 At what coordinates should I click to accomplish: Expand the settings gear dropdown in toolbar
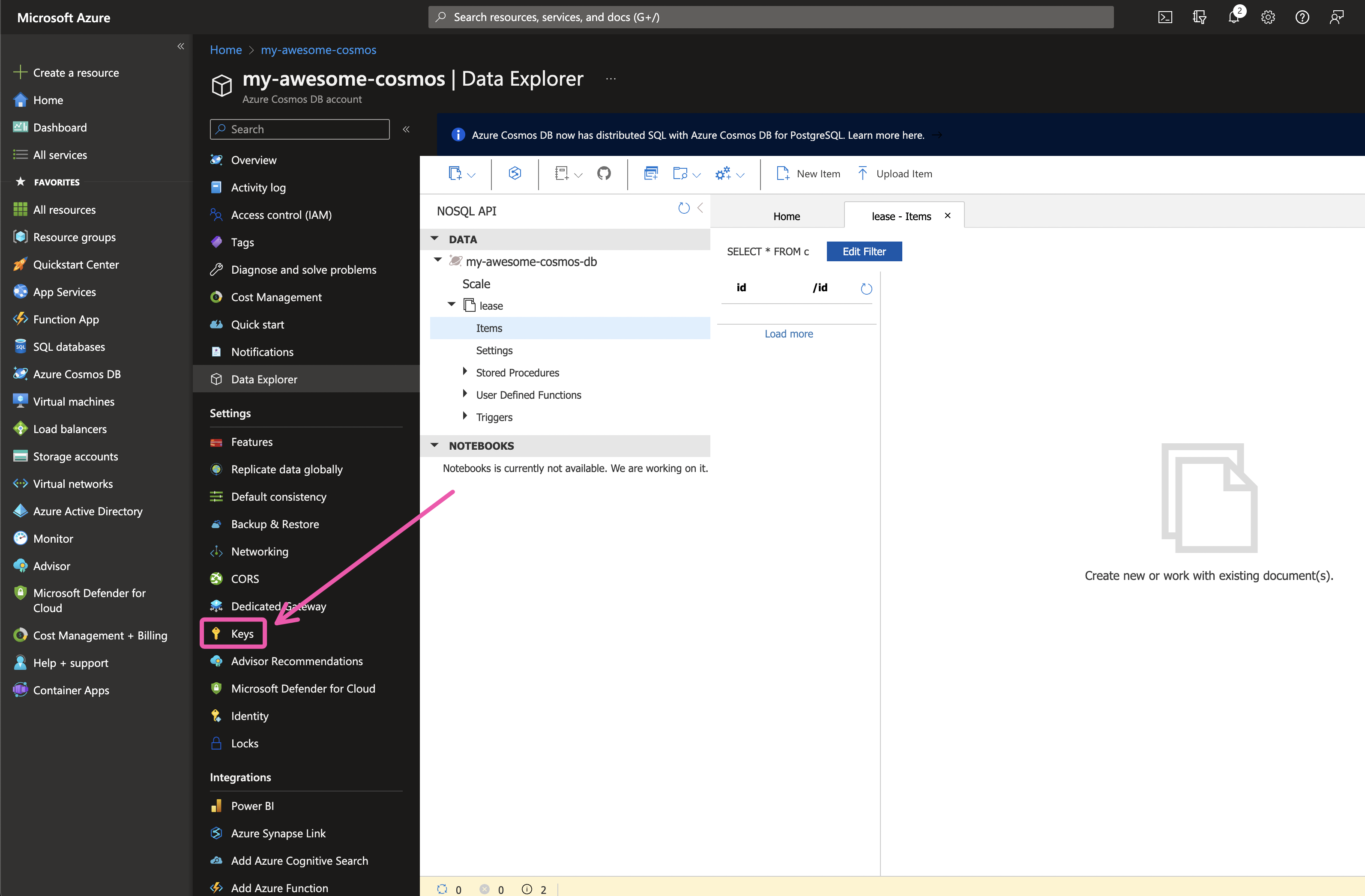coord(740,175)
